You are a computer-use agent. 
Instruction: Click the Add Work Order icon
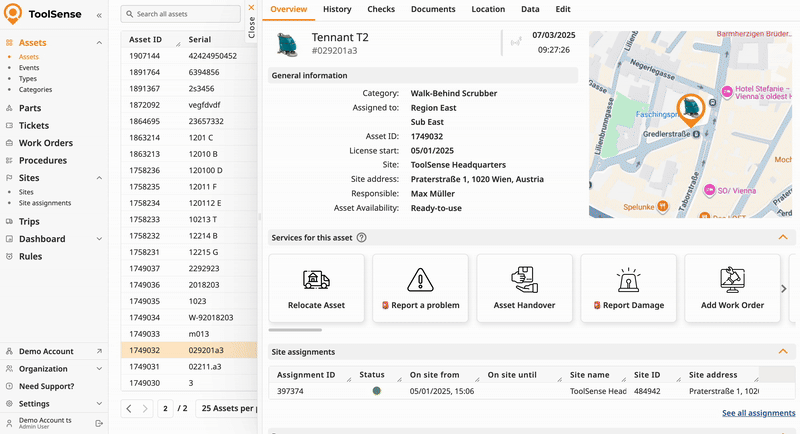pos(732,279)
